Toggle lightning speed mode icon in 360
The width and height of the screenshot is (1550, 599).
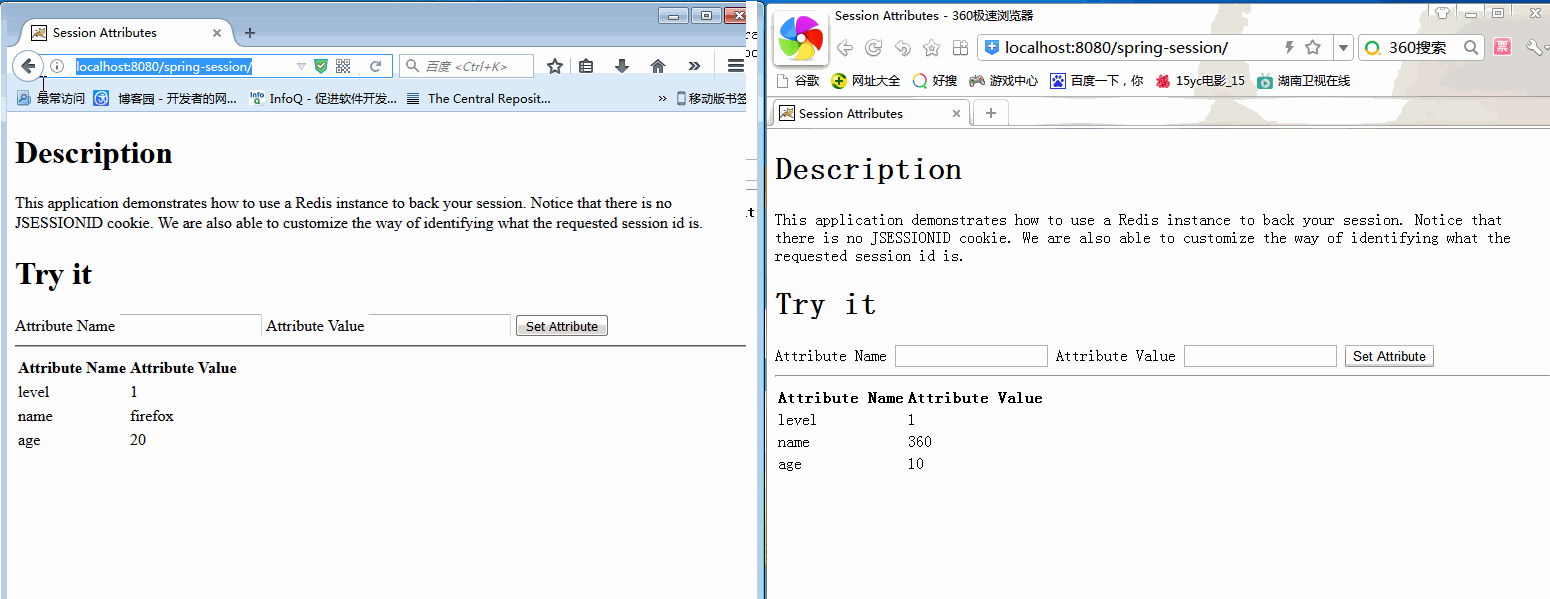click(1290, 47)
